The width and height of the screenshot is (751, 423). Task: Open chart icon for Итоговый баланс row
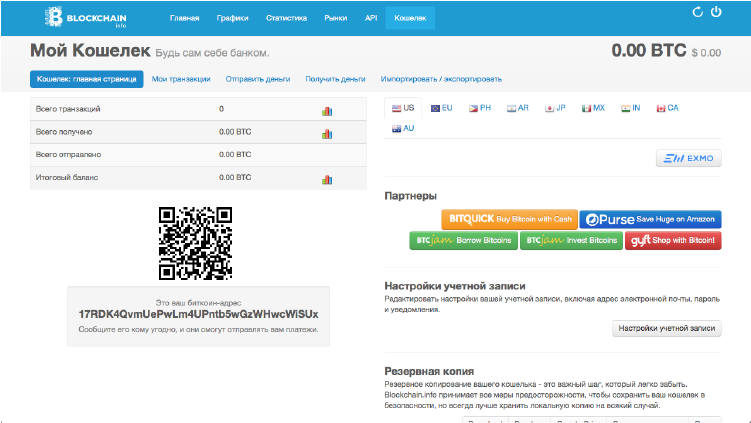[x=327, y=180]
